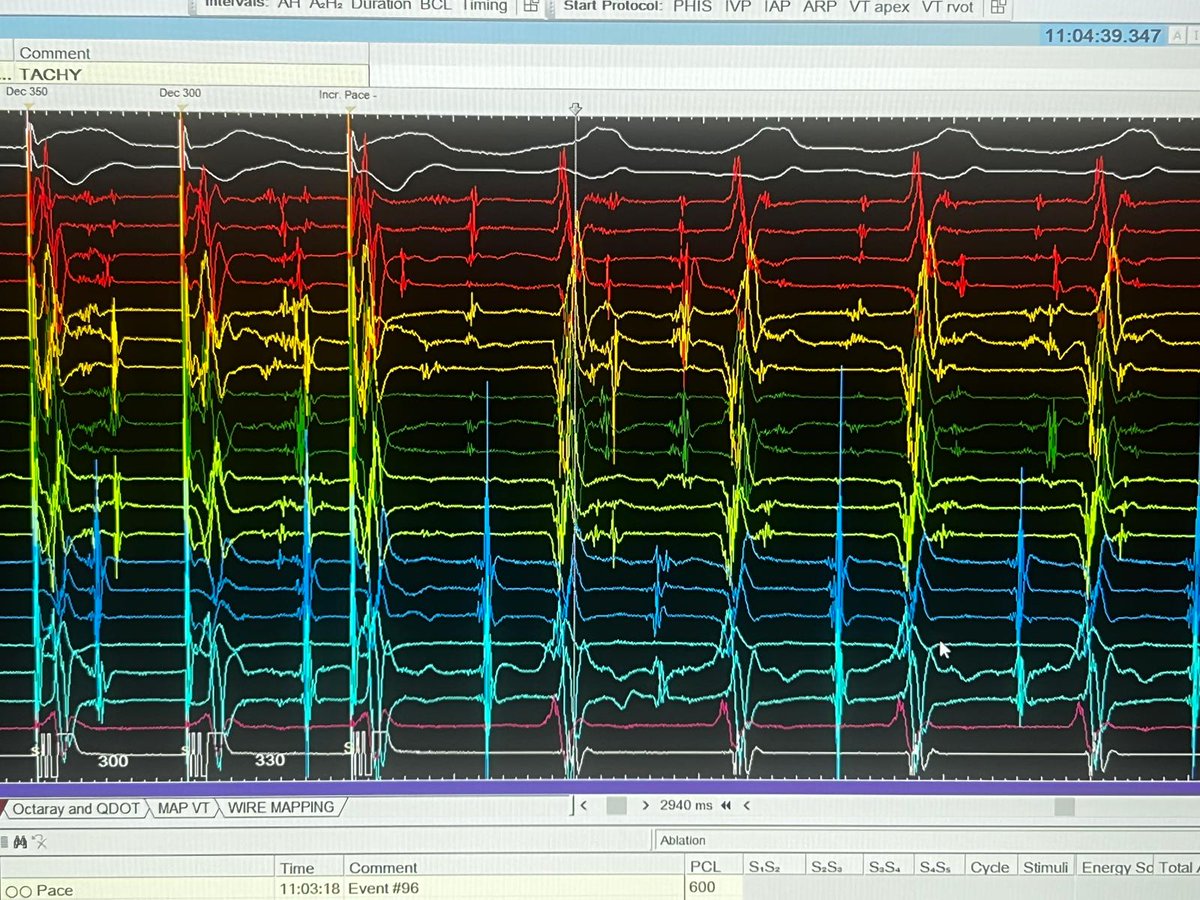Viewport: 1200px width, 900px height.
Task: Start the PHIS pacing protocol
Action: [693, 6]
